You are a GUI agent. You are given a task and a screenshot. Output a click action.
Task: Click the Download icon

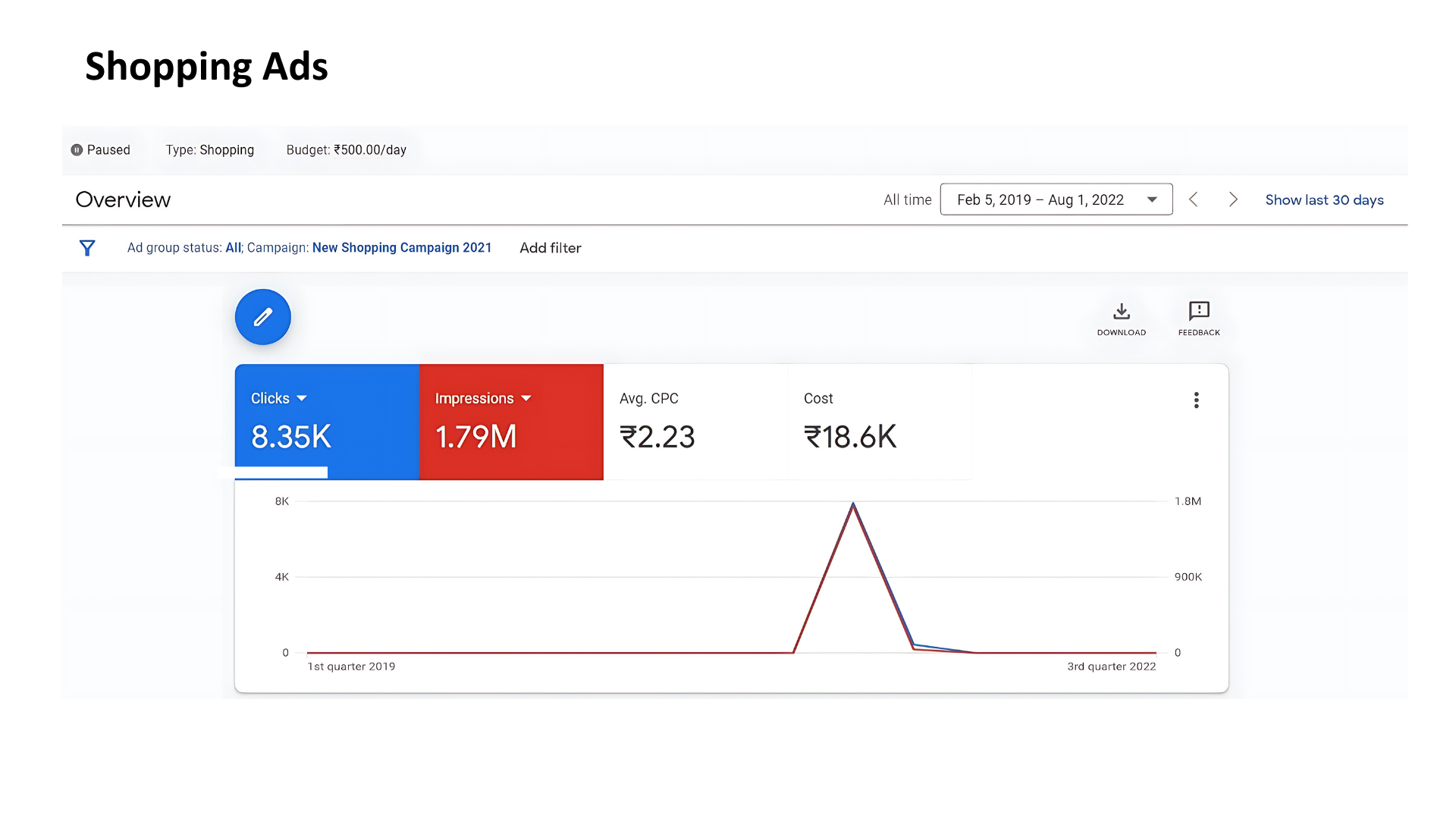click(1121, 312)
